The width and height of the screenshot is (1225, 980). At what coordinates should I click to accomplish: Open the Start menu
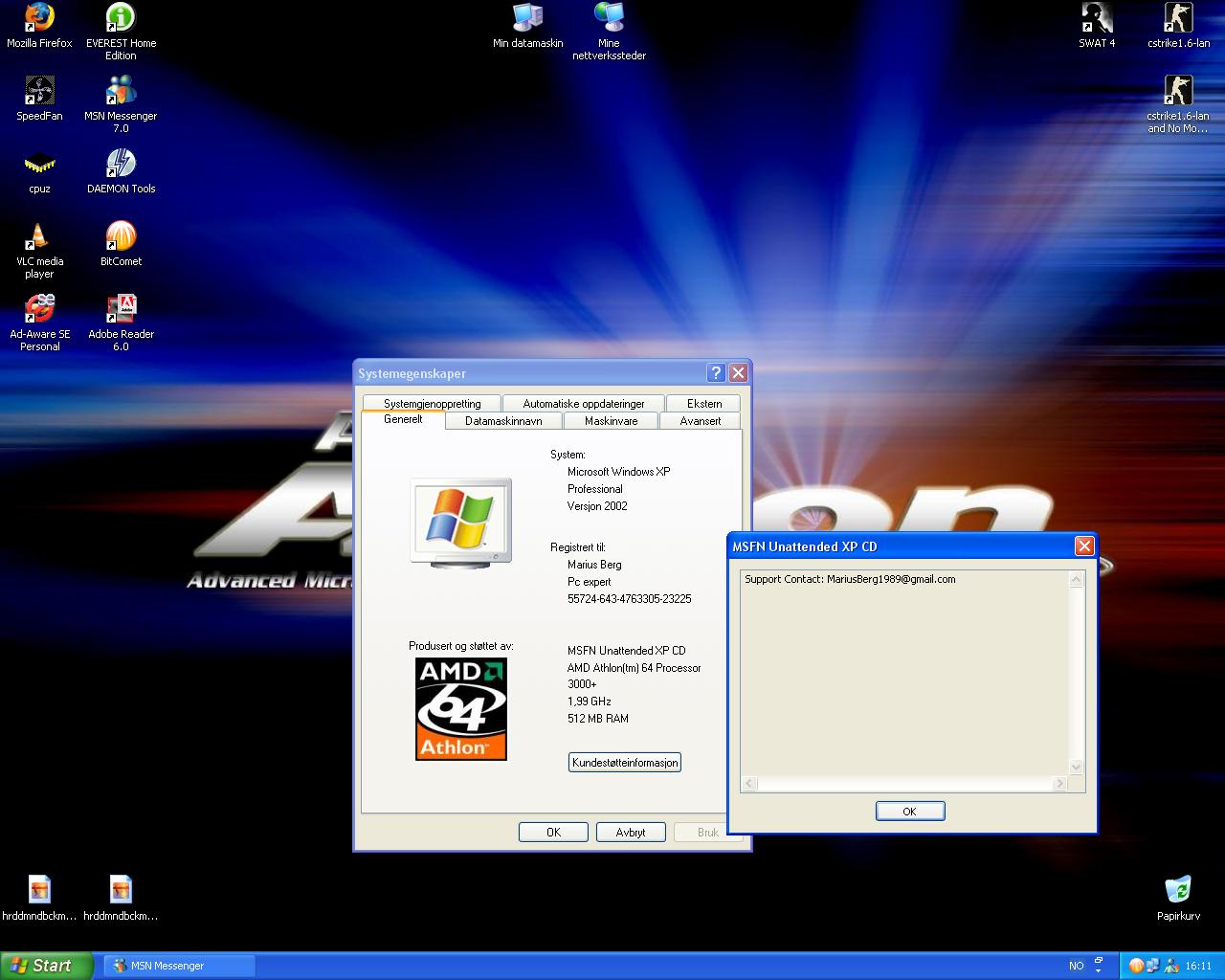pyautogui.click(x=46, y=966)
